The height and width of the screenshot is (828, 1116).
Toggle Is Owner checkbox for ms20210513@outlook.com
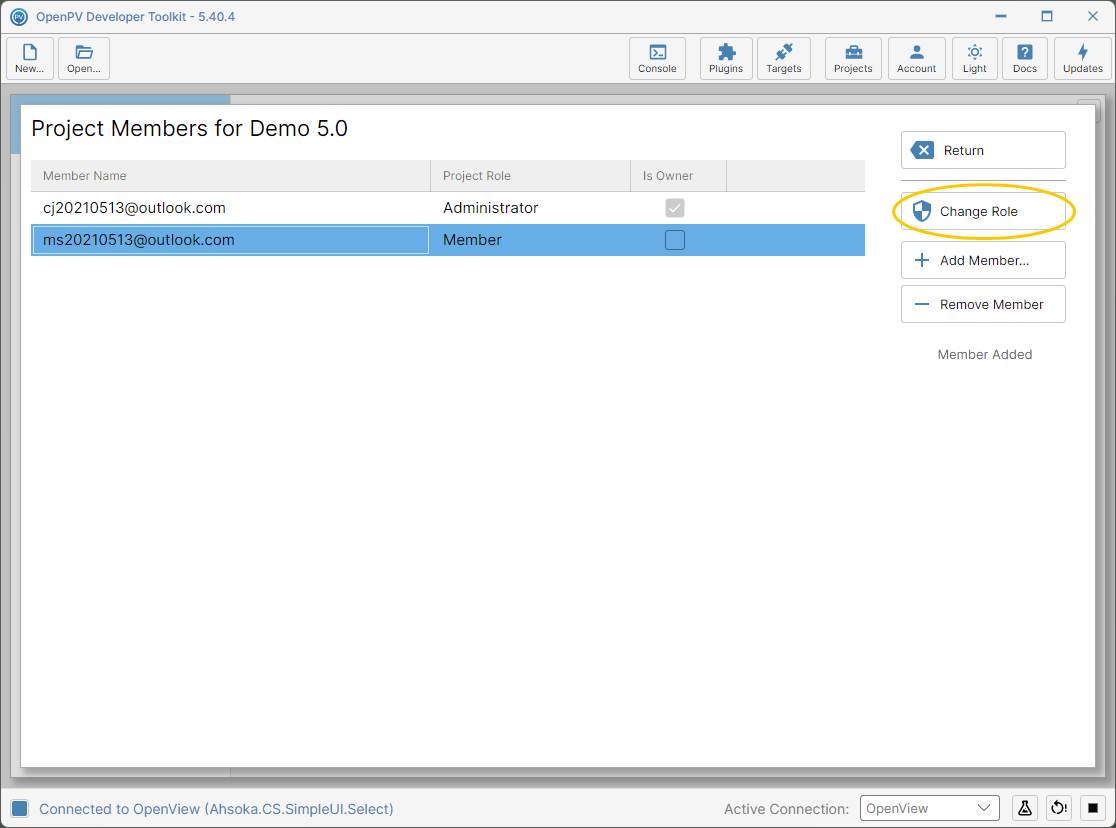click(x=675, y=240)
